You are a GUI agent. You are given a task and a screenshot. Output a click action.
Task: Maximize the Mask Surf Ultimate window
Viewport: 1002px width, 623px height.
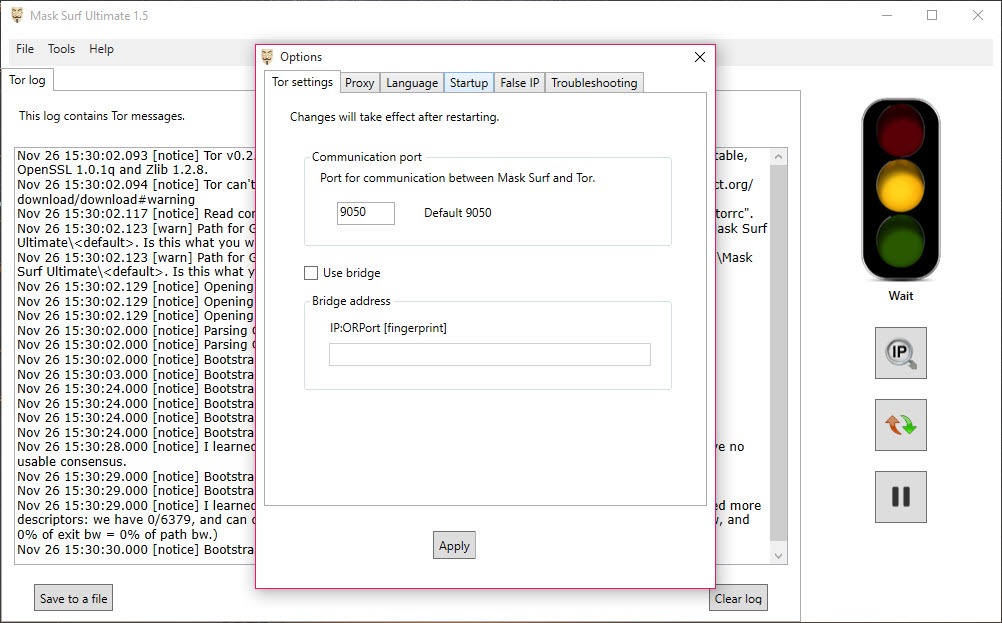point(932,15)
